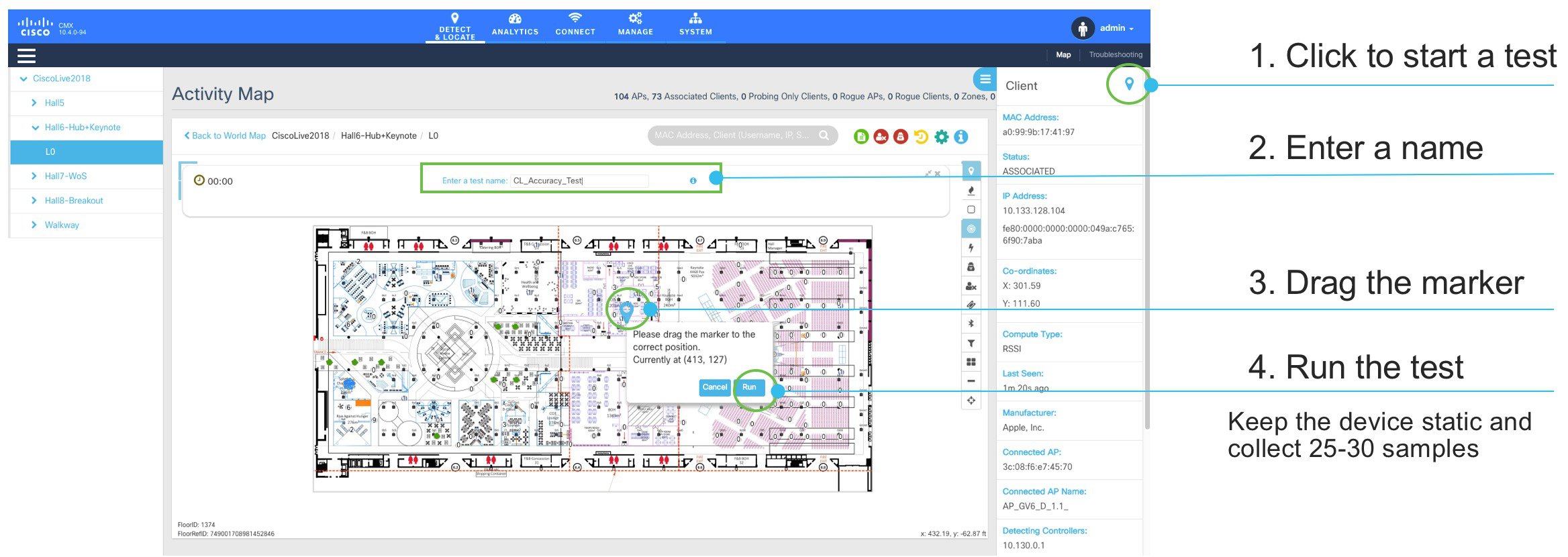Minimize the accuracy test panel

coord(928,174)
